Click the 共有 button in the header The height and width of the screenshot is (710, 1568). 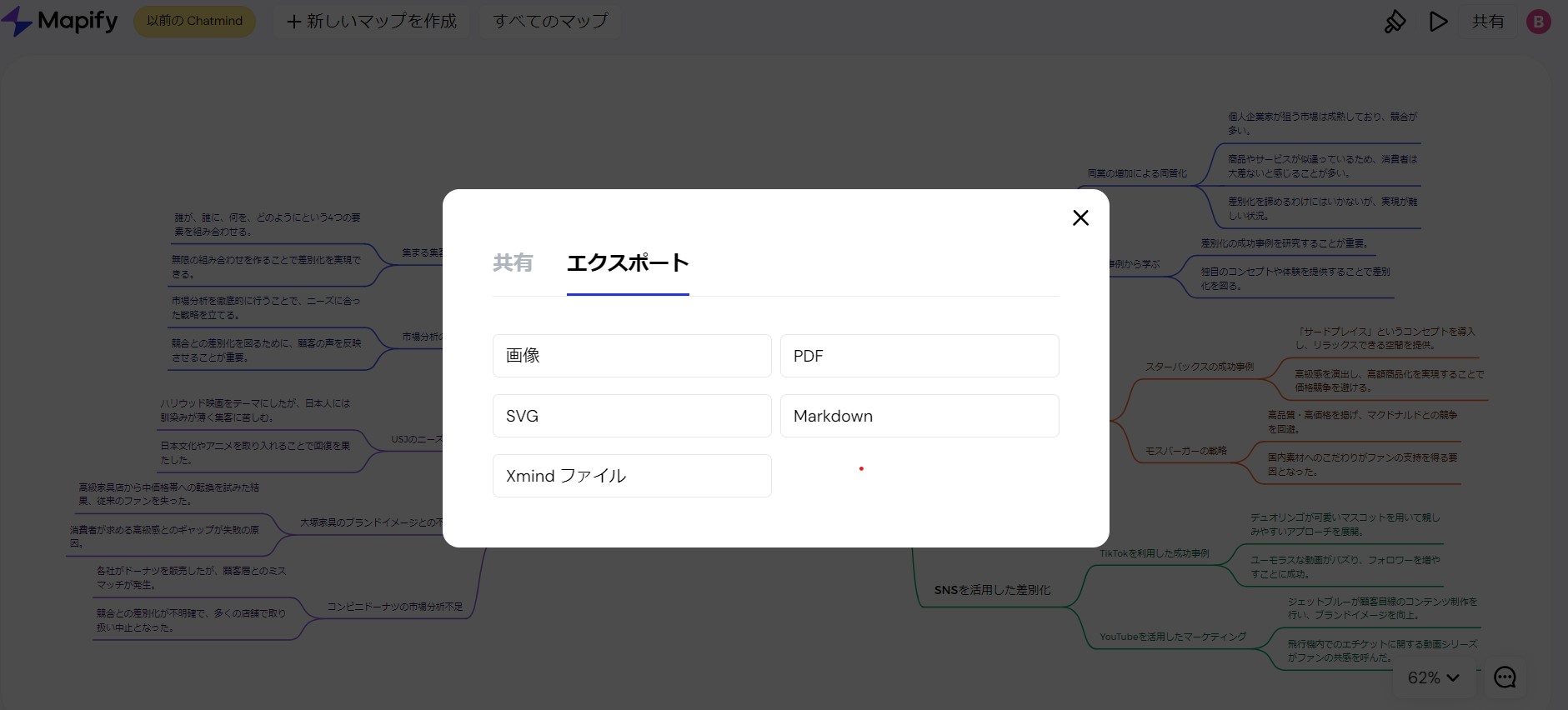click(x=1488, y=22)
